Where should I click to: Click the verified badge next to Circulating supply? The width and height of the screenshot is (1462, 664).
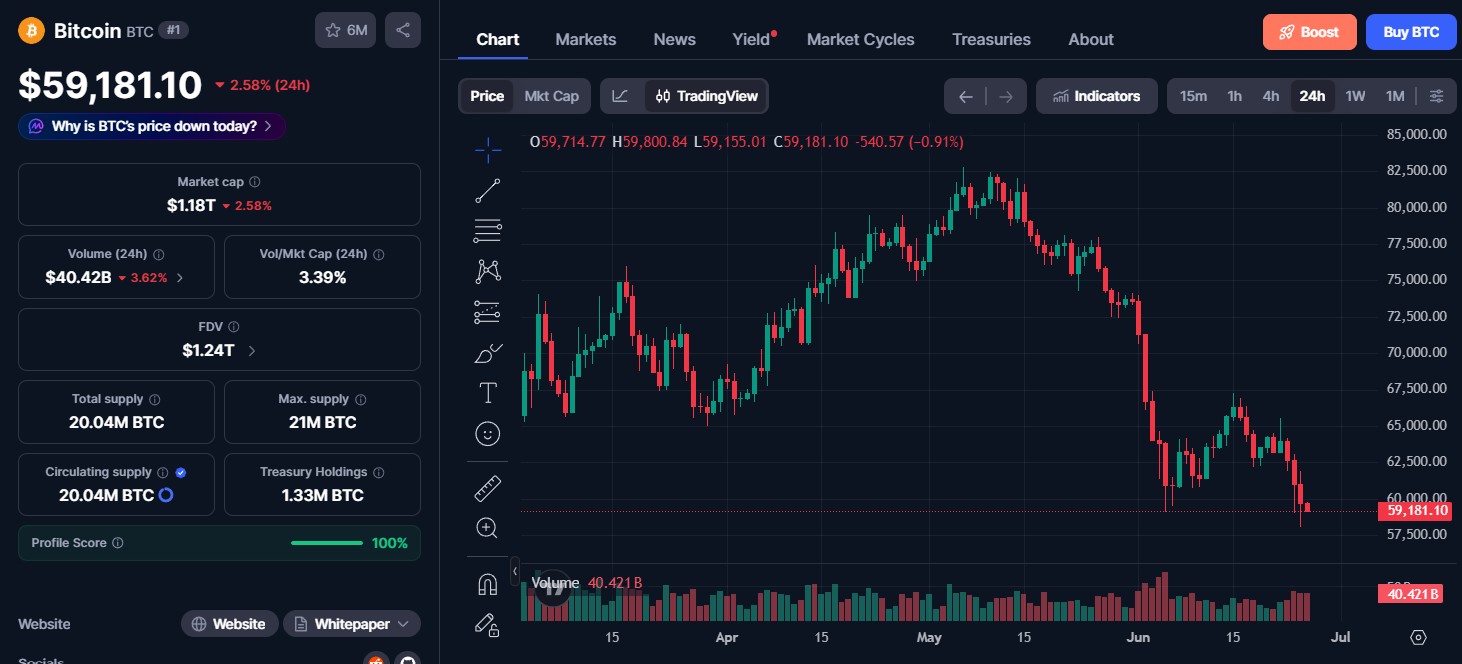[x=181, y=472]
